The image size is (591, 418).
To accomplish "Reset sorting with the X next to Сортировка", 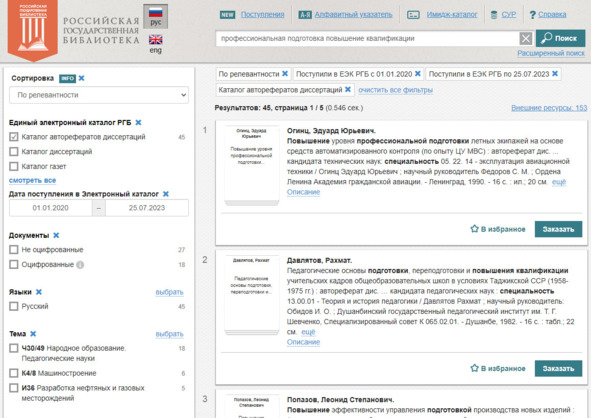I will point(81,78).
